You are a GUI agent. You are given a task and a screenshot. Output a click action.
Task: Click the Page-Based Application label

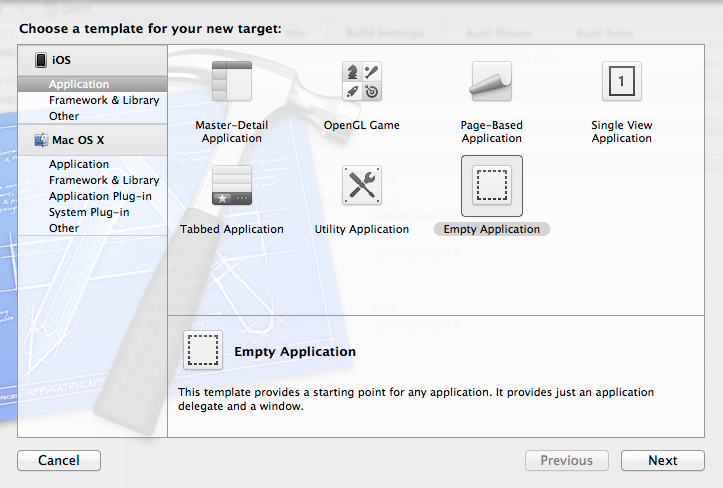click(x=492, y=131)
